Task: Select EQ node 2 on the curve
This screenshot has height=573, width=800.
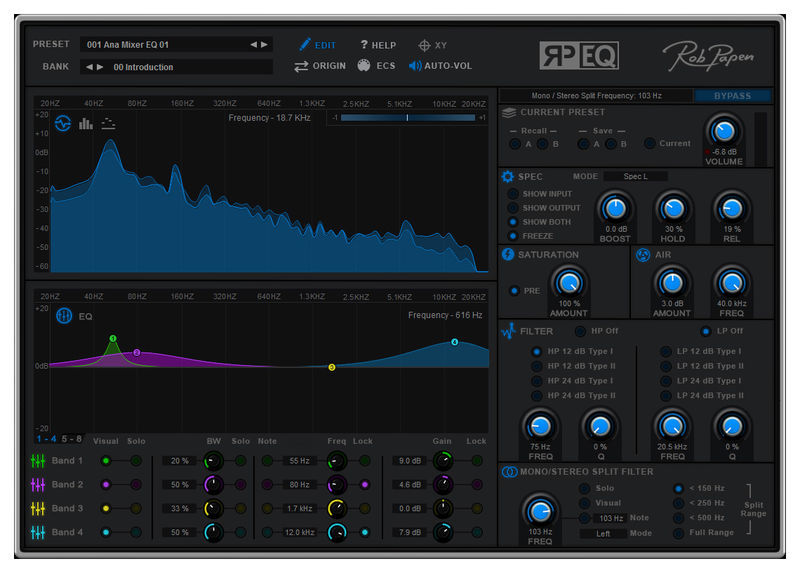Action: [136, 353]
